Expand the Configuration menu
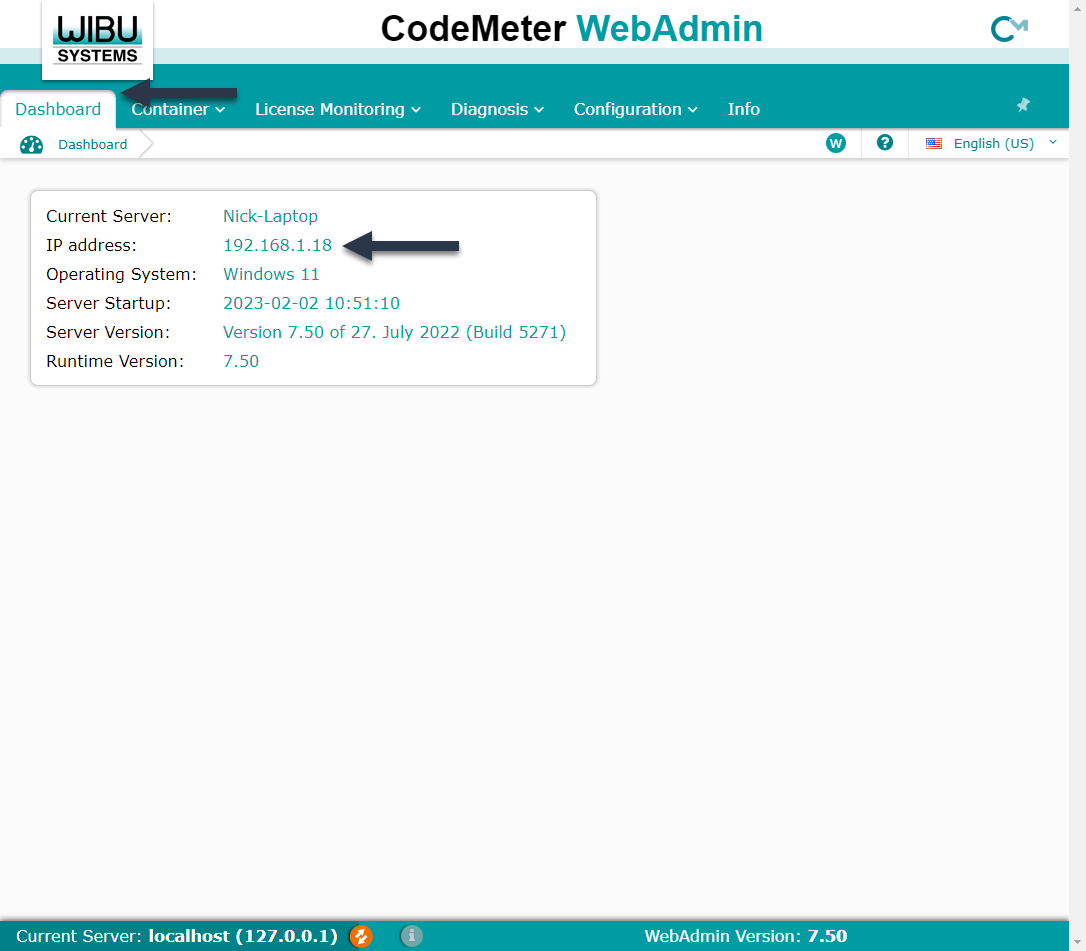The image size is (1086, 951). click(636, 109)
